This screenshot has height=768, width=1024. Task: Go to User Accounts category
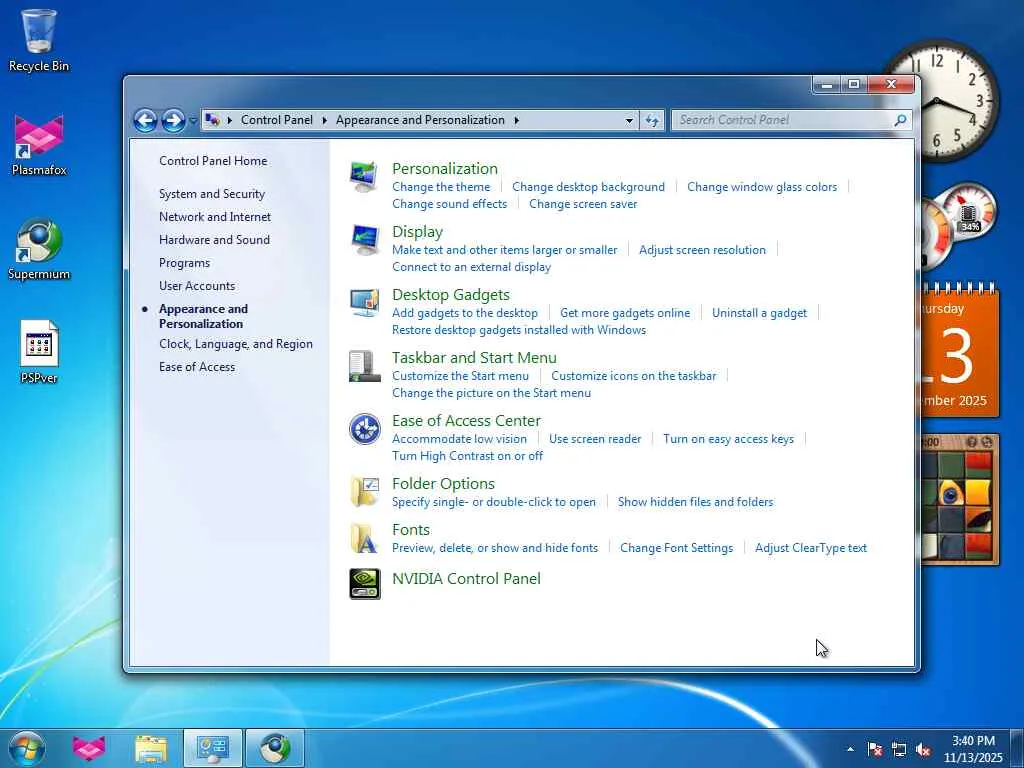(x=197, y=286)
